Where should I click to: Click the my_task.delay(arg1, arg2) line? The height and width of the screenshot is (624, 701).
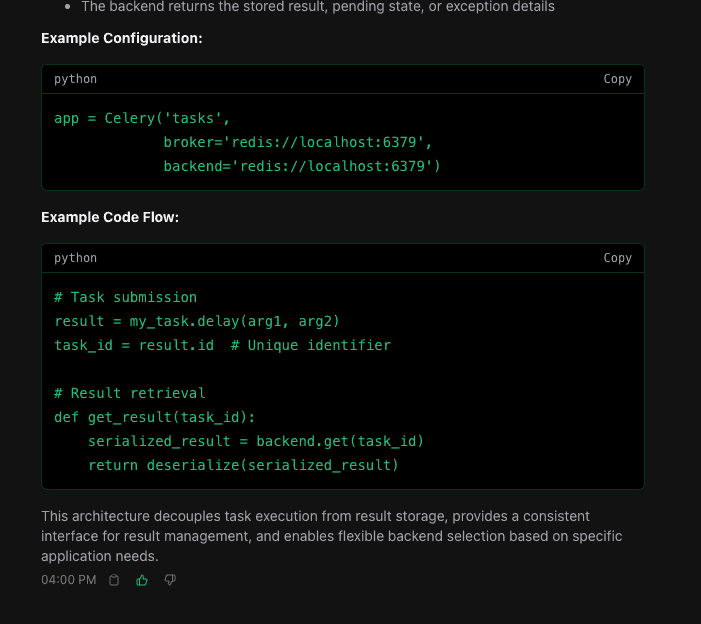pos(197,321)
